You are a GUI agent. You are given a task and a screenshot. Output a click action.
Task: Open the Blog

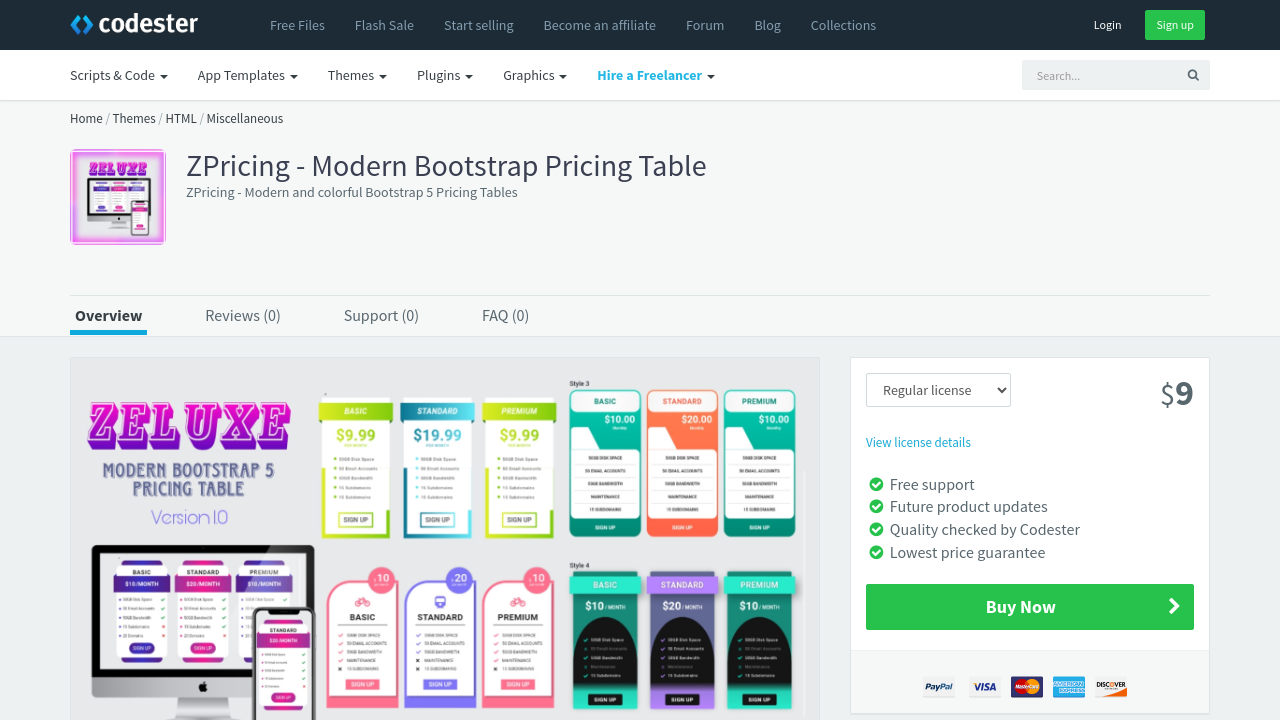point(768,25)
